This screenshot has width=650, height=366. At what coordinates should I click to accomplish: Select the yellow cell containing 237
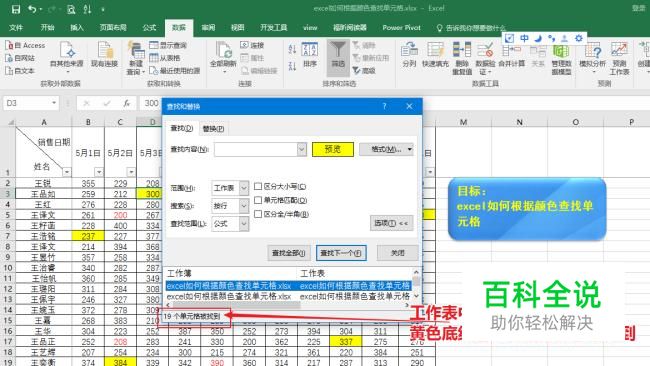pos(88,236)
